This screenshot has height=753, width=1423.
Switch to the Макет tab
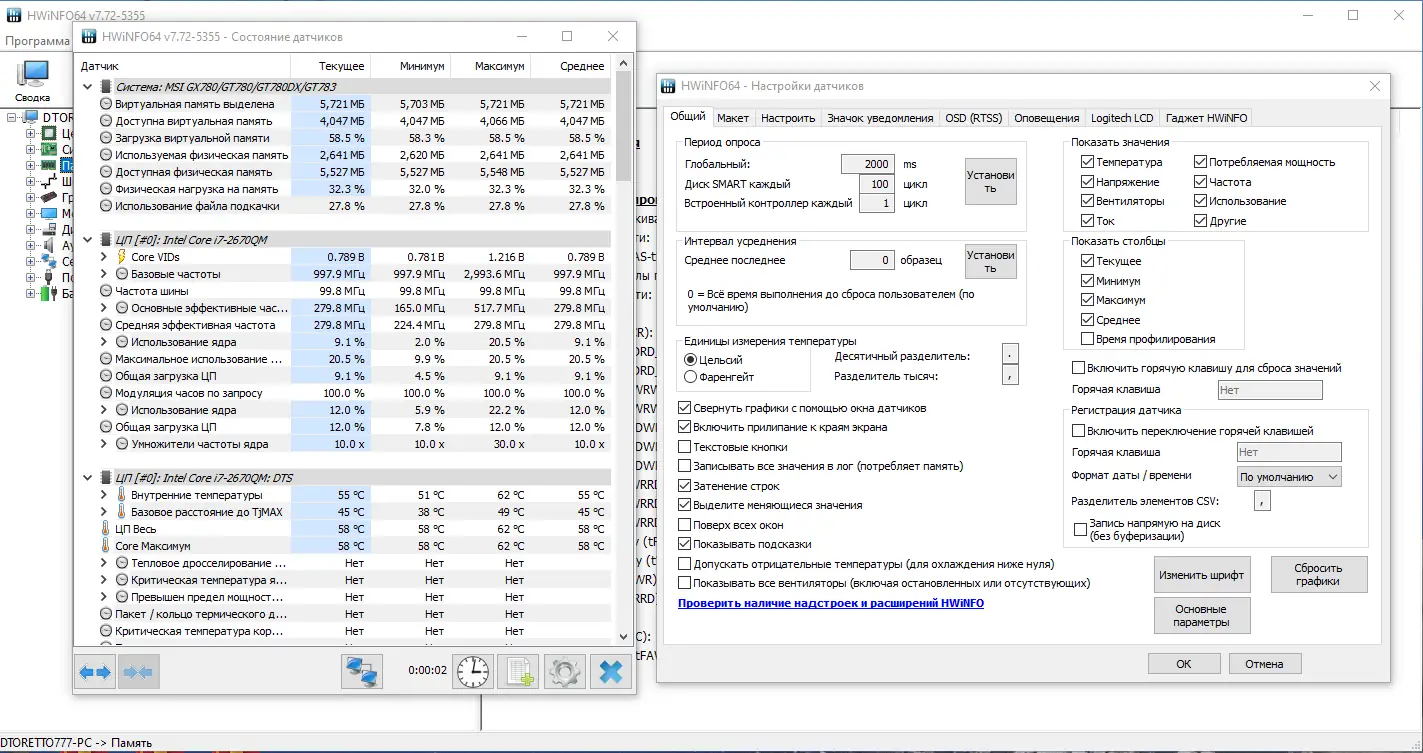(x=733, y=118)
